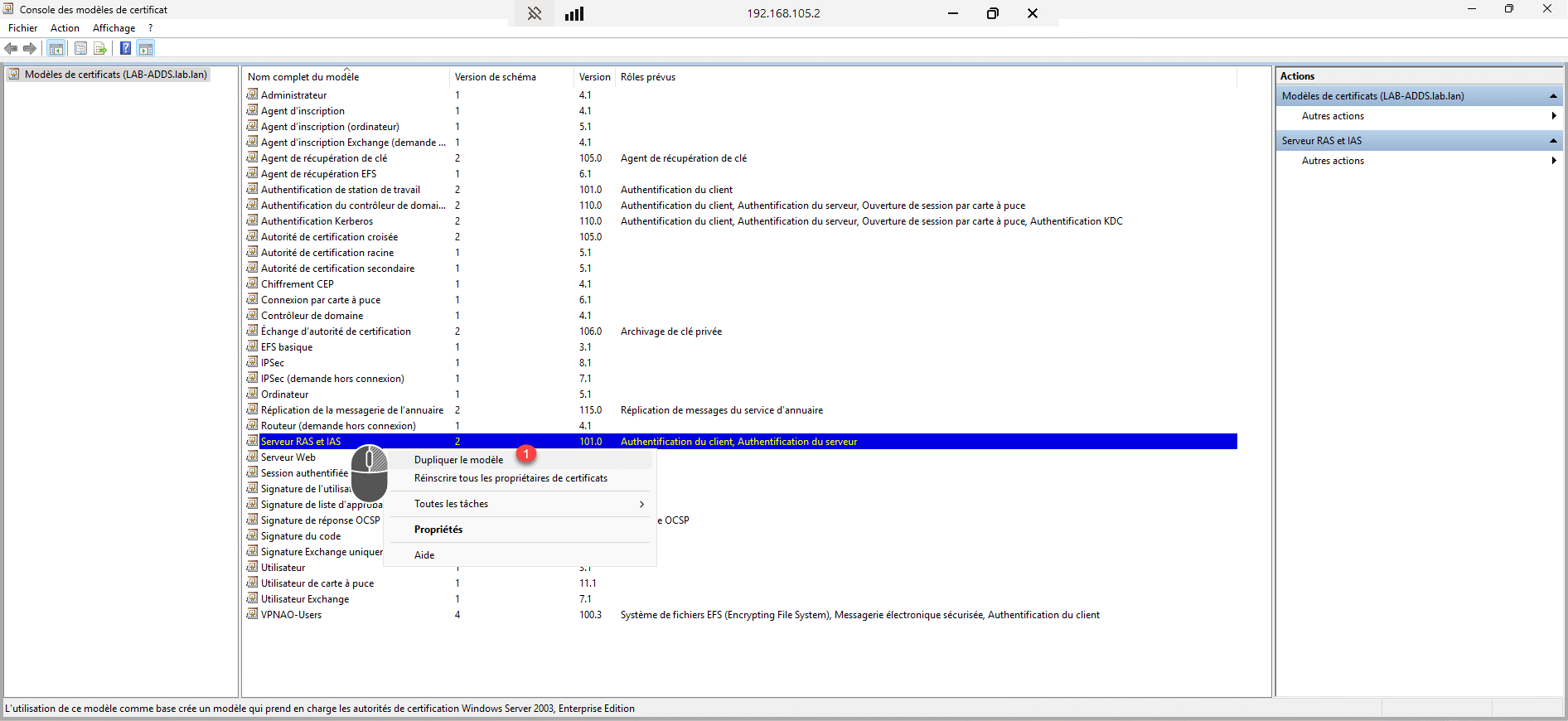Select the VPNAO-Users certificate template
1568x721 pixels.
click(291, 615)
